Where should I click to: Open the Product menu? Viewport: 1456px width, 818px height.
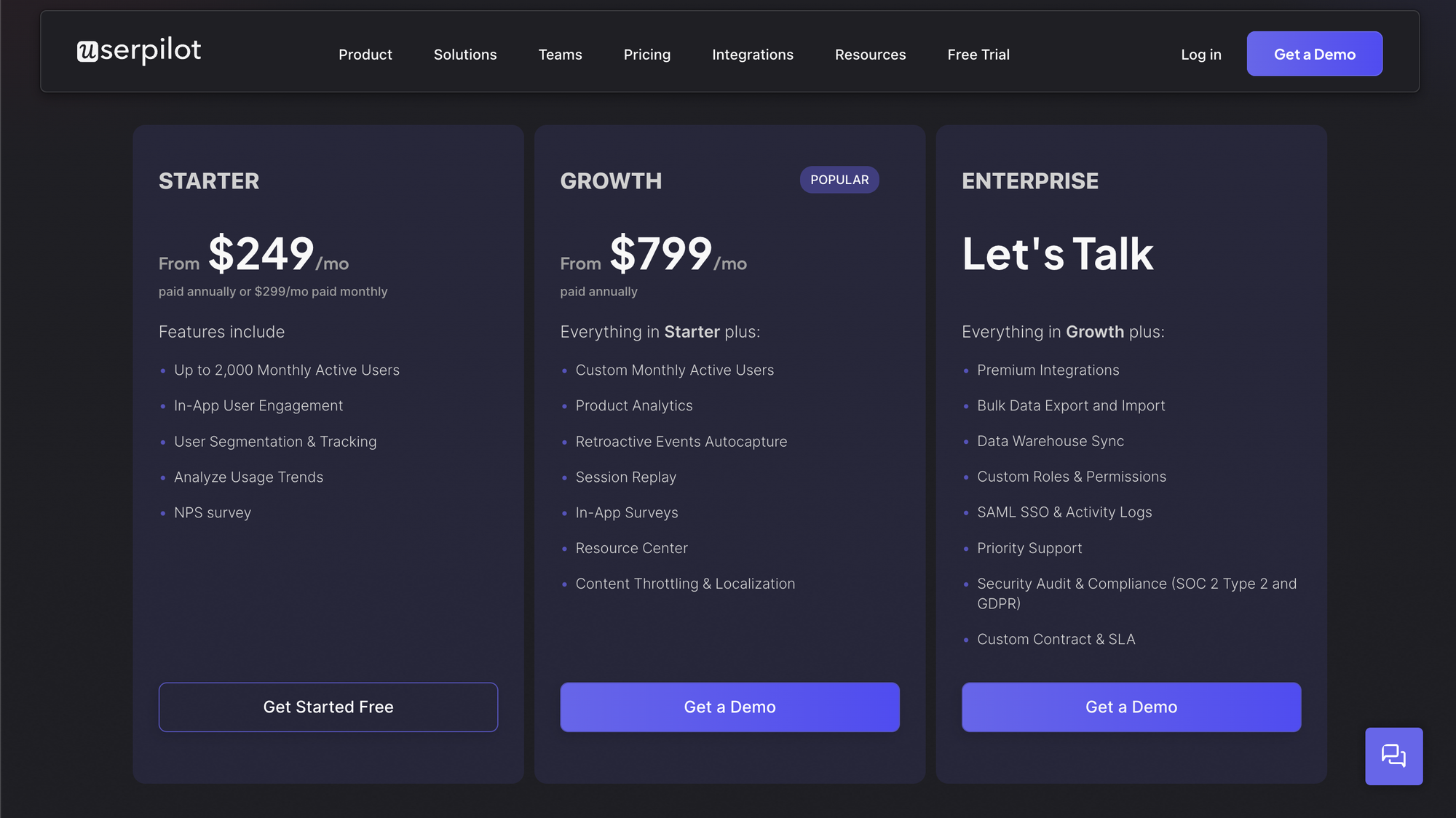365,55
